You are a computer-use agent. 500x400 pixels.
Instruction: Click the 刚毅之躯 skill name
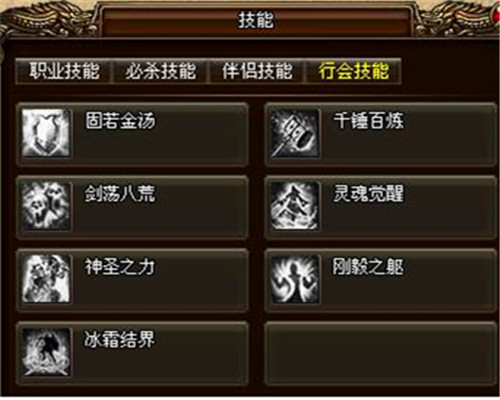click(x=368, y=267)
